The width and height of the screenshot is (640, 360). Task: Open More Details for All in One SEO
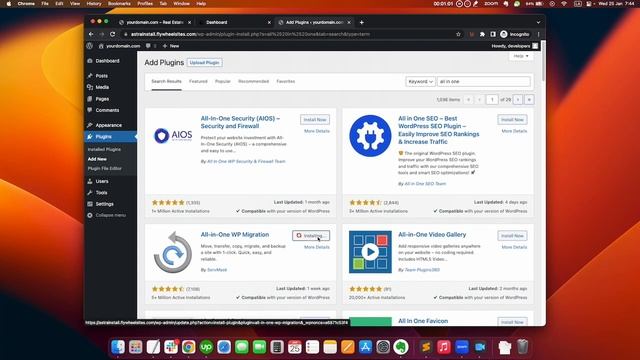point(514,131)
